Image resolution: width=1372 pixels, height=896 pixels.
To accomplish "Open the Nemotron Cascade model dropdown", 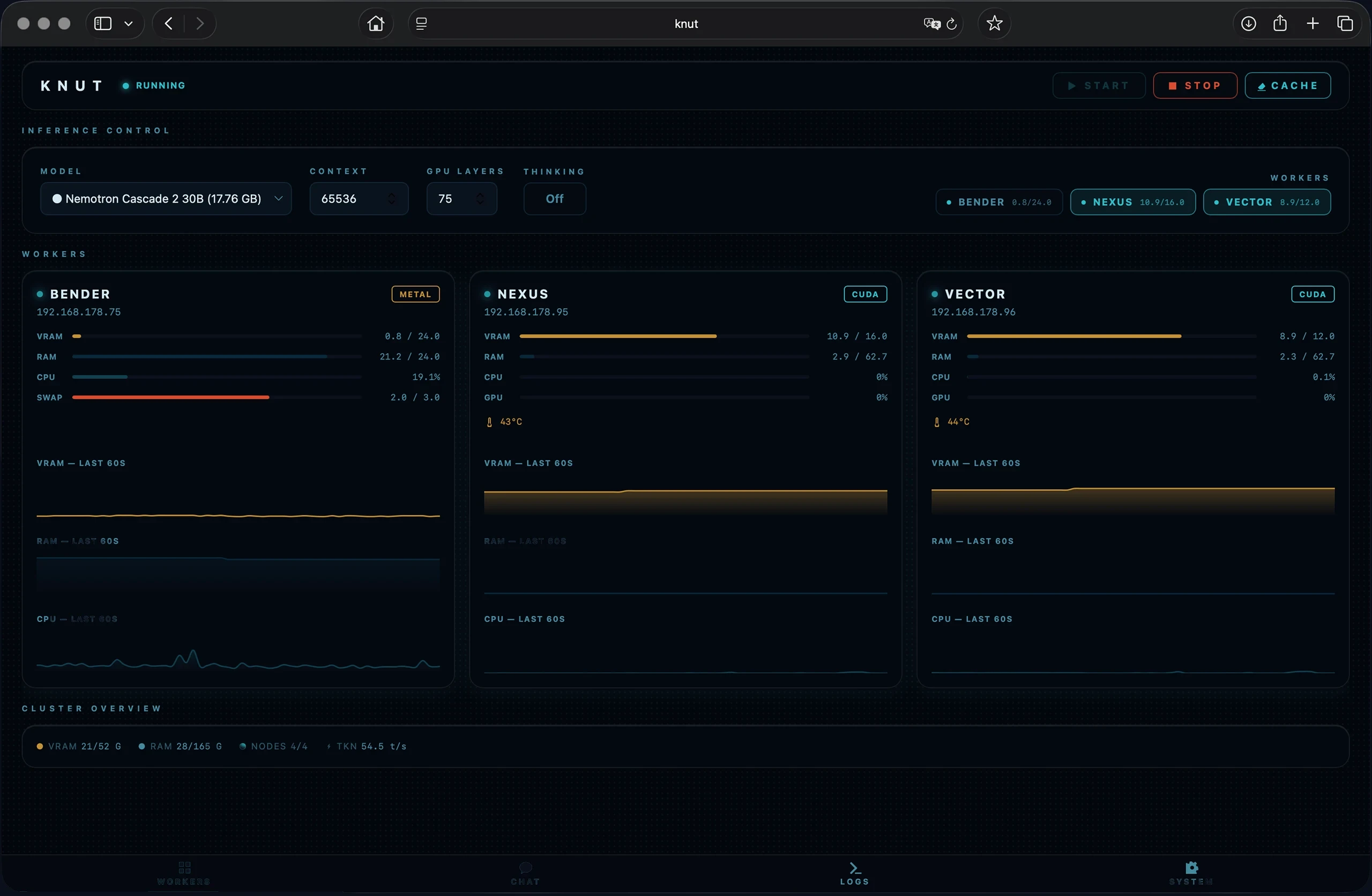I will (x=166, y=198).
